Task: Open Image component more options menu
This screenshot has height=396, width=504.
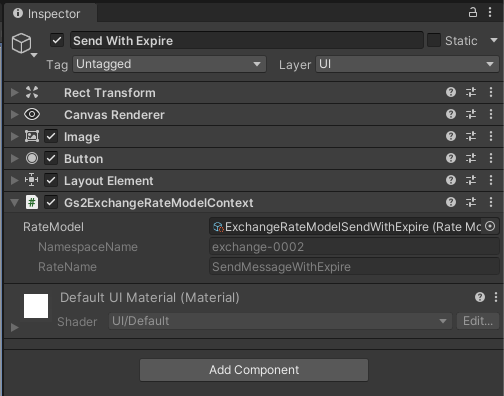Action: point(491,136)
